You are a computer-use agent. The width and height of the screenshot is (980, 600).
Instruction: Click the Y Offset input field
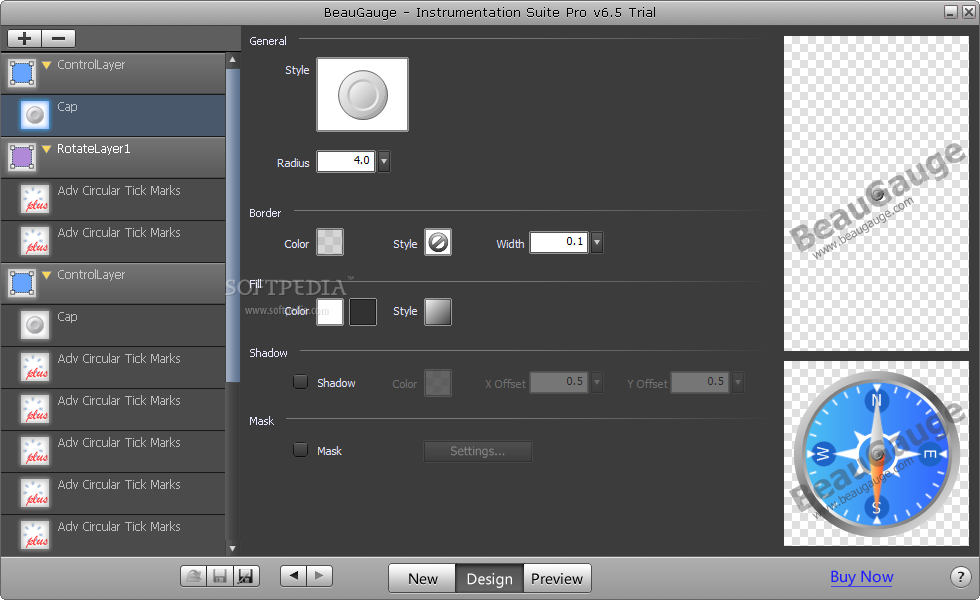click(700, 382)
